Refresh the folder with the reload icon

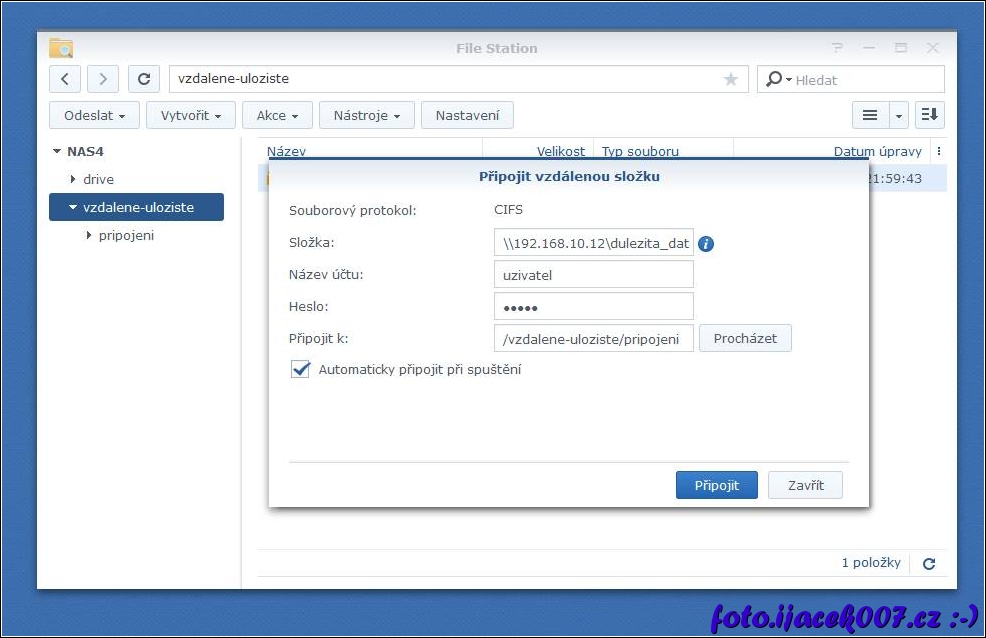(x=144, y=79)
